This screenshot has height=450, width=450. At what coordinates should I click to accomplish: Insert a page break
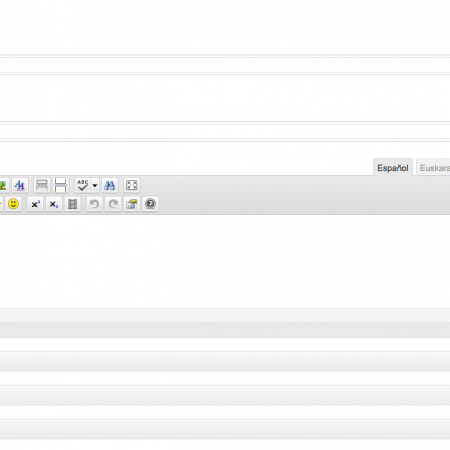(x=60, y=185)
